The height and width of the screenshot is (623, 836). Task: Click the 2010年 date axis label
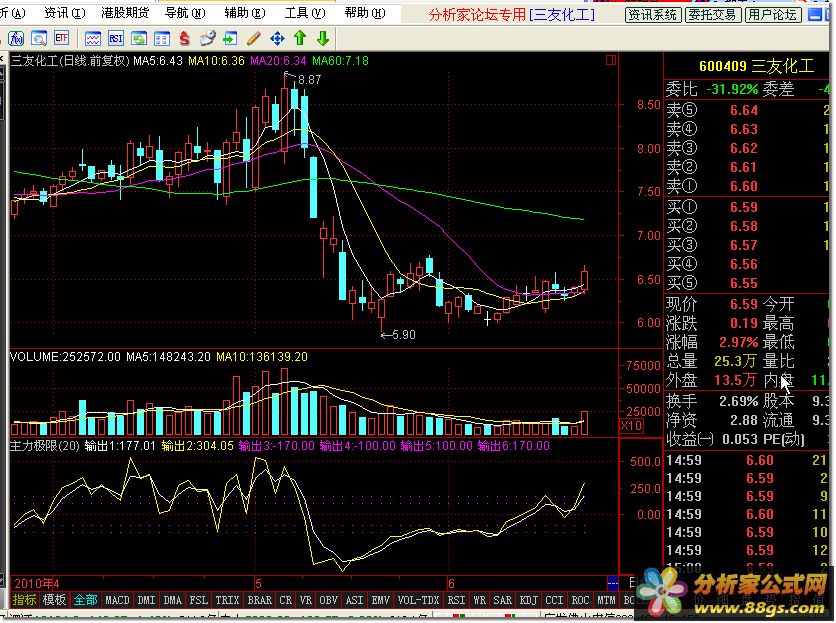click(x=36, y=583)
